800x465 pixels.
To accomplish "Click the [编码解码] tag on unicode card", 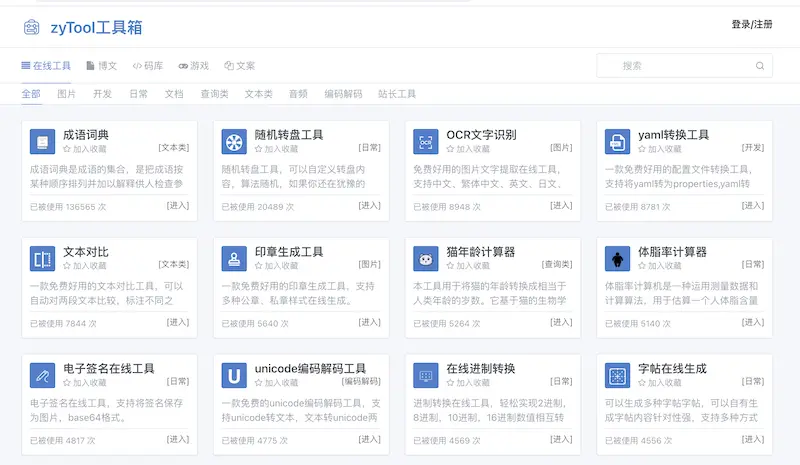I will tap(361, 381).
